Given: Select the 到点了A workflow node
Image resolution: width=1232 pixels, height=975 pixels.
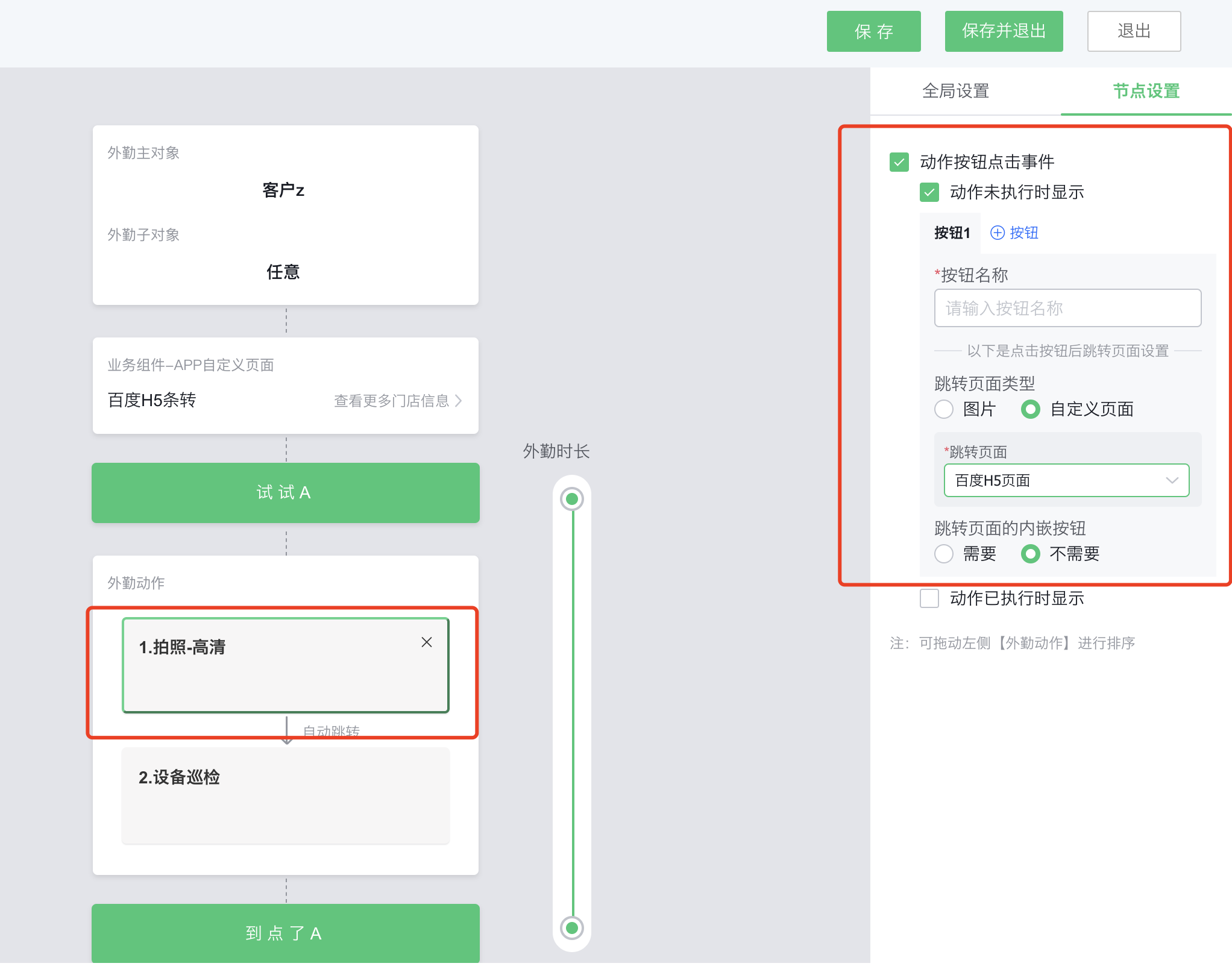Looking at the screenshot, I should coord(284,933).
